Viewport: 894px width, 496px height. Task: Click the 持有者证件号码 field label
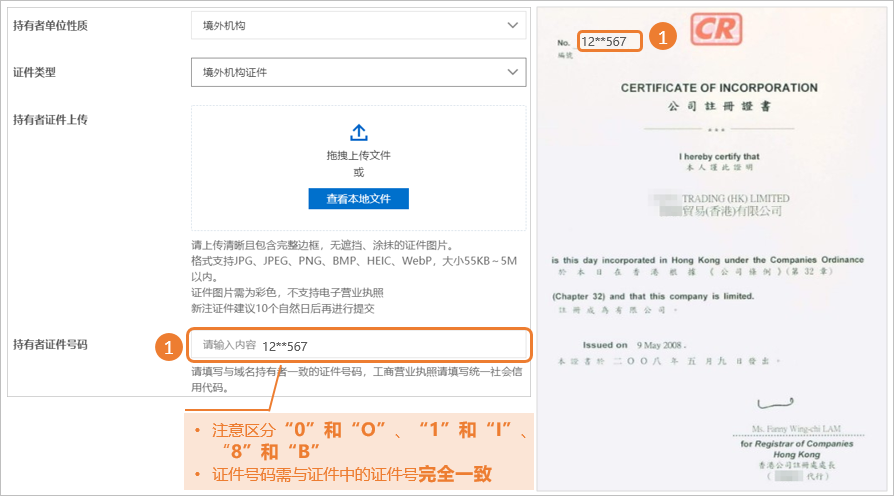(50, 345)
